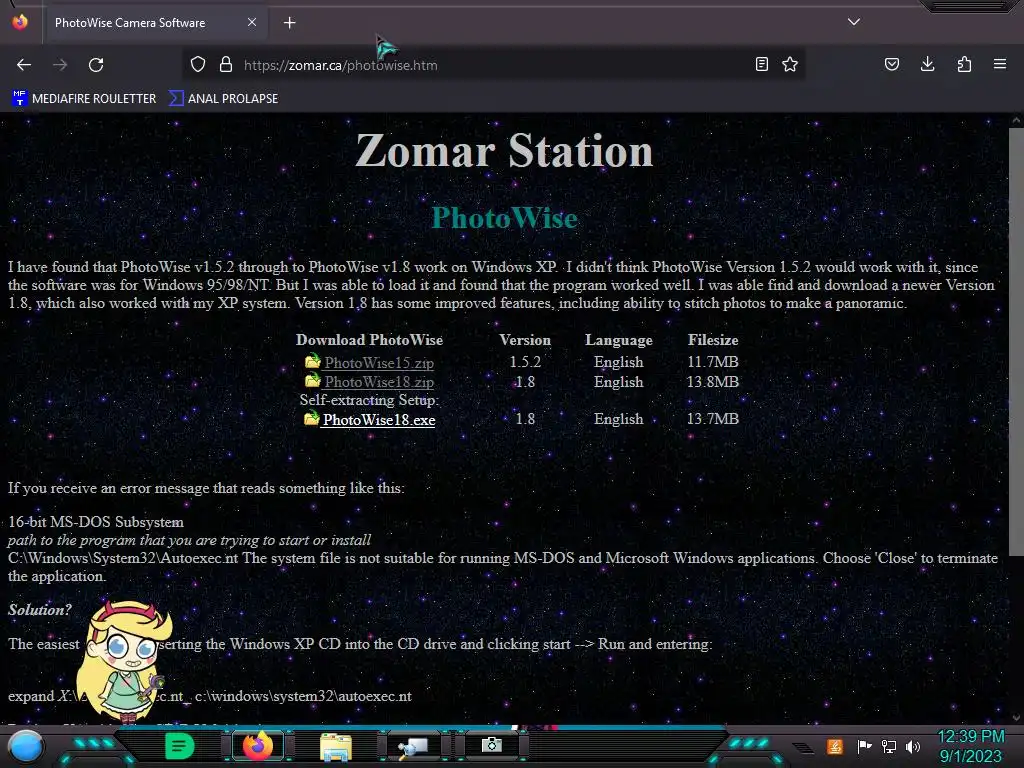Click the folder icon beside PhotoWise18.zip

click(313, 379)
